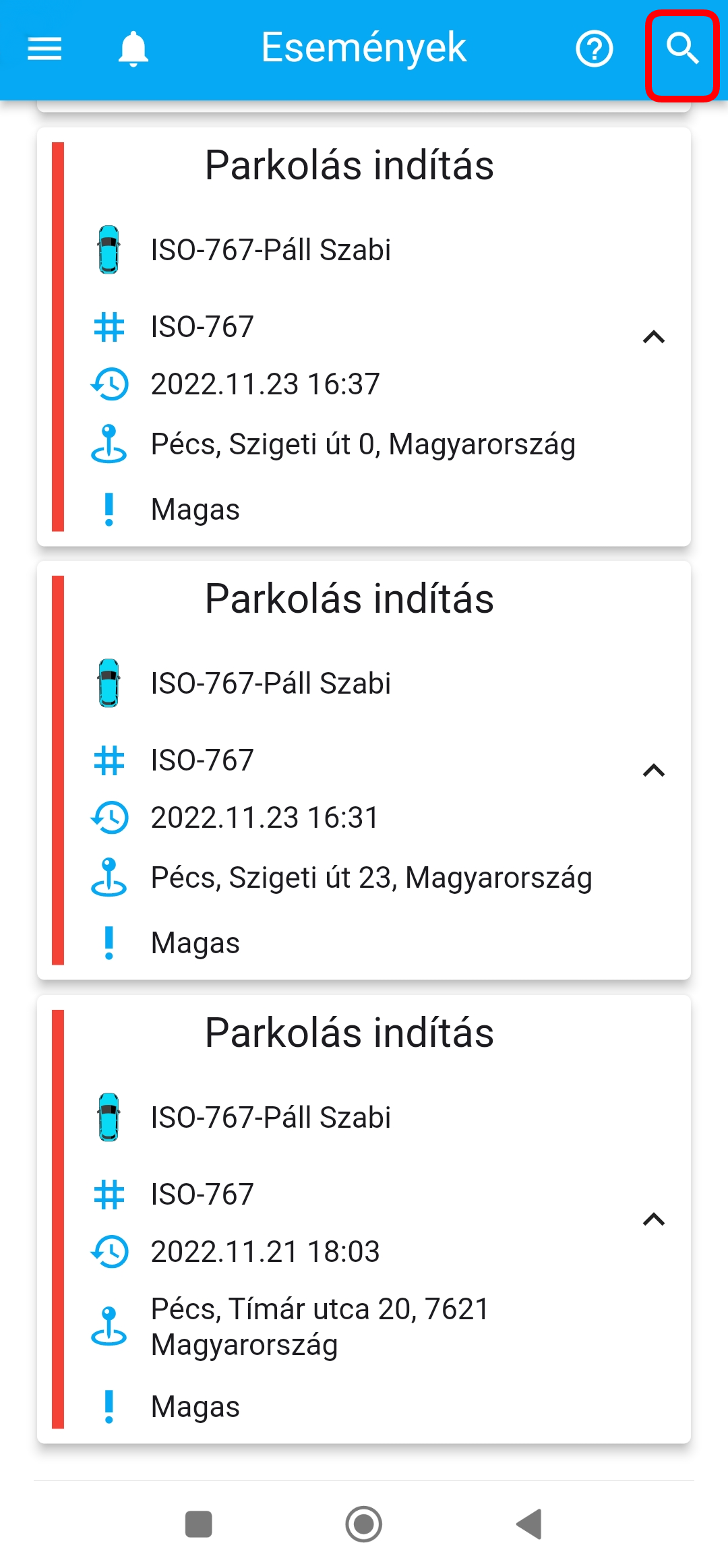This screenshot has width=728, height=1568.
Task: Open the help question mark icon
Action: 594,49
